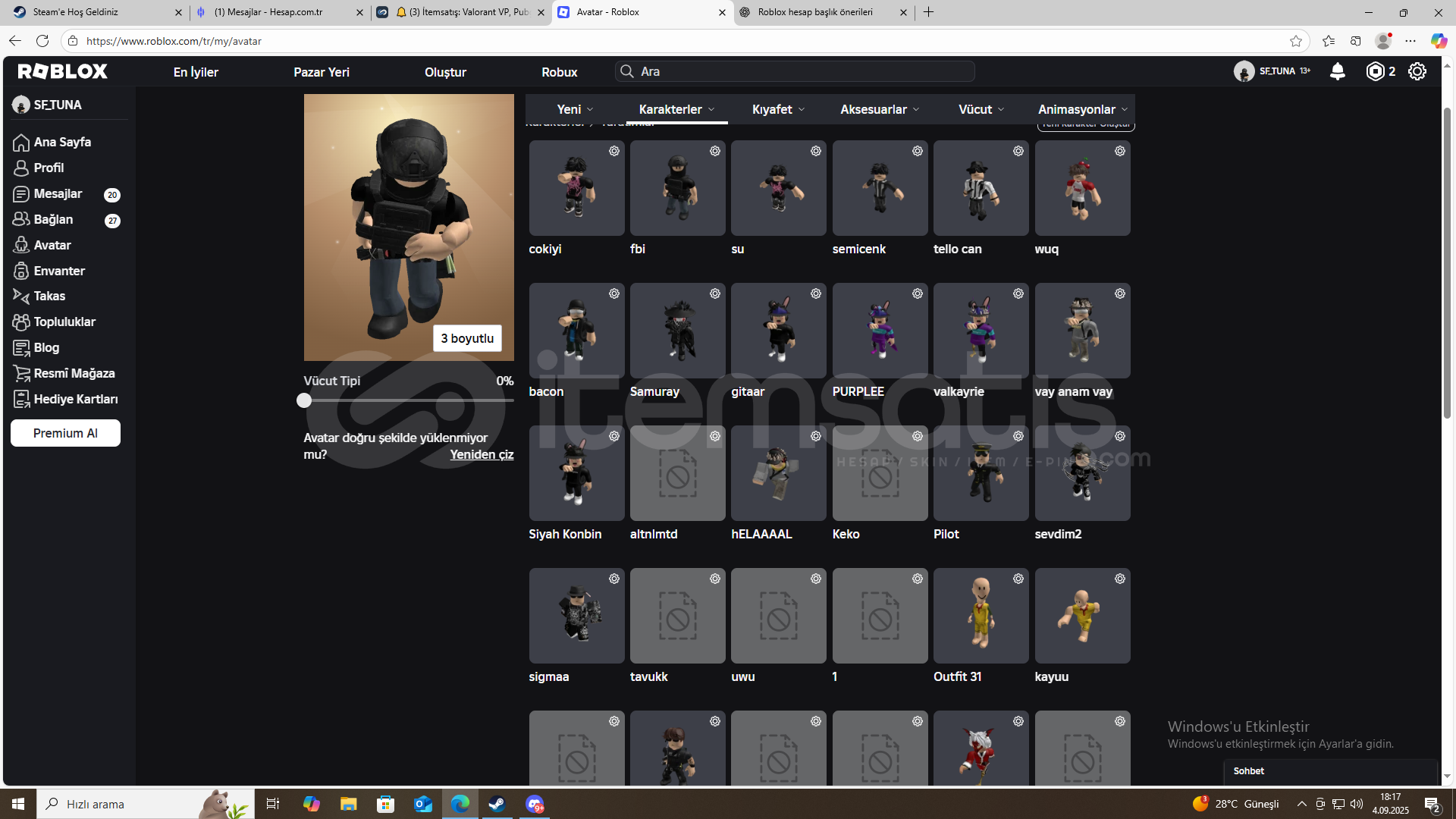
Task: Open the Sohbet chat panel
Action: (1331, 770)
